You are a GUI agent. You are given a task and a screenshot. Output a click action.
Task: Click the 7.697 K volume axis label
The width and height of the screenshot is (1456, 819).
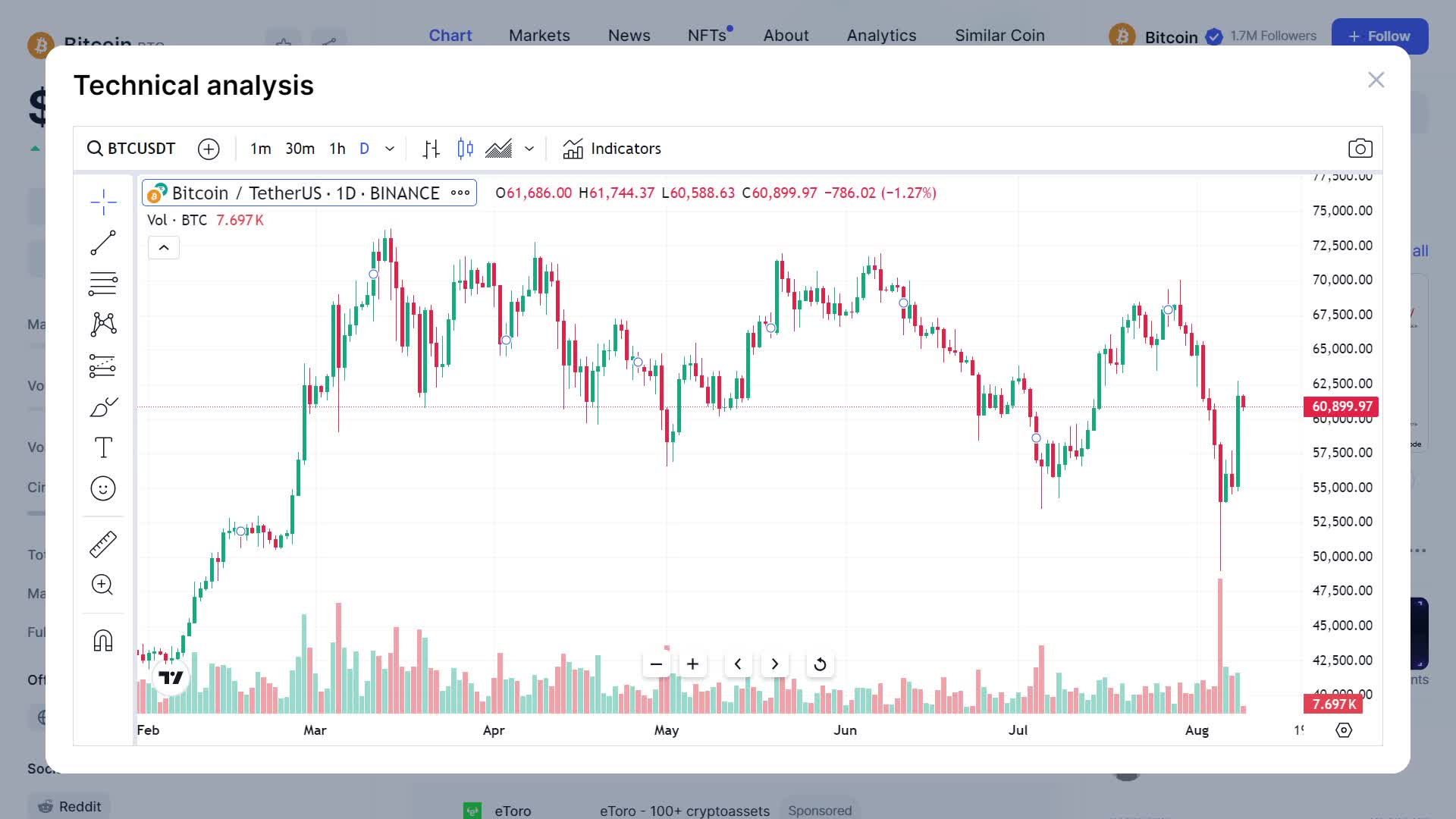click(x=1333, y=704)
